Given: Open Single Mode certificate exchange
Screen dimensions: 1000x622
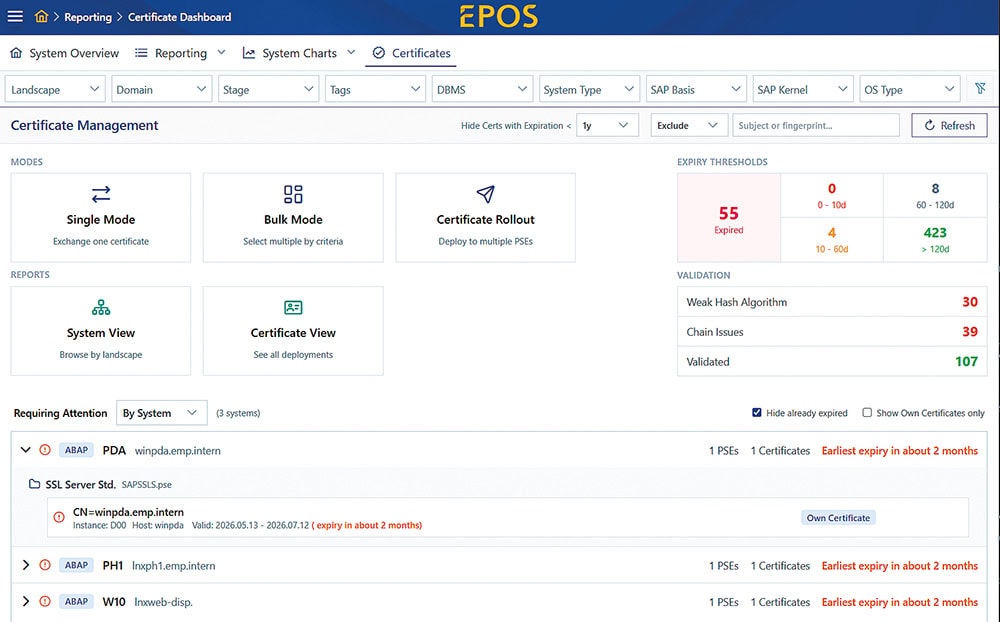Looking at the screenshot, I should [x=101, y=218].
